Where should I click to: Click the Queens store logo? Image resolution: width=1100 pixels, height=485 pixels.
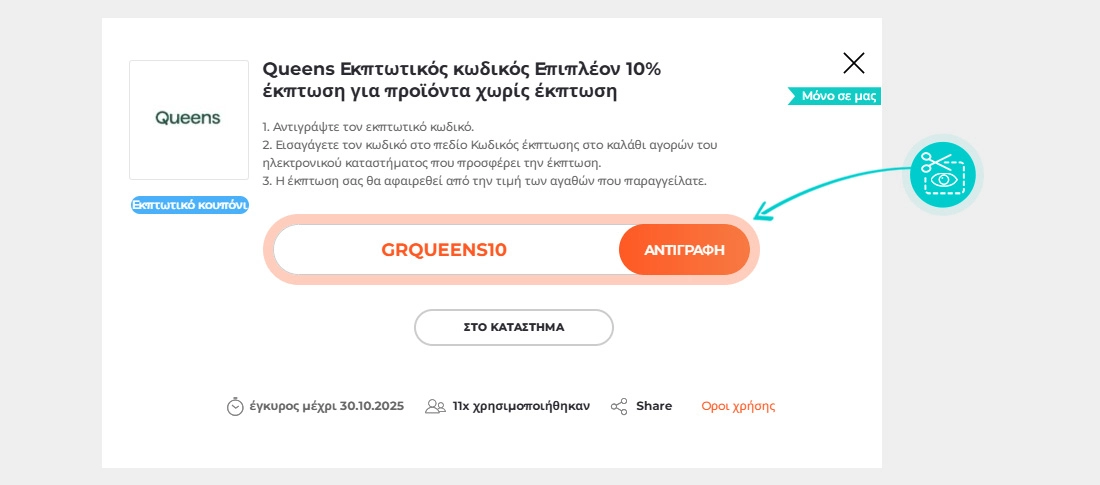188,119
